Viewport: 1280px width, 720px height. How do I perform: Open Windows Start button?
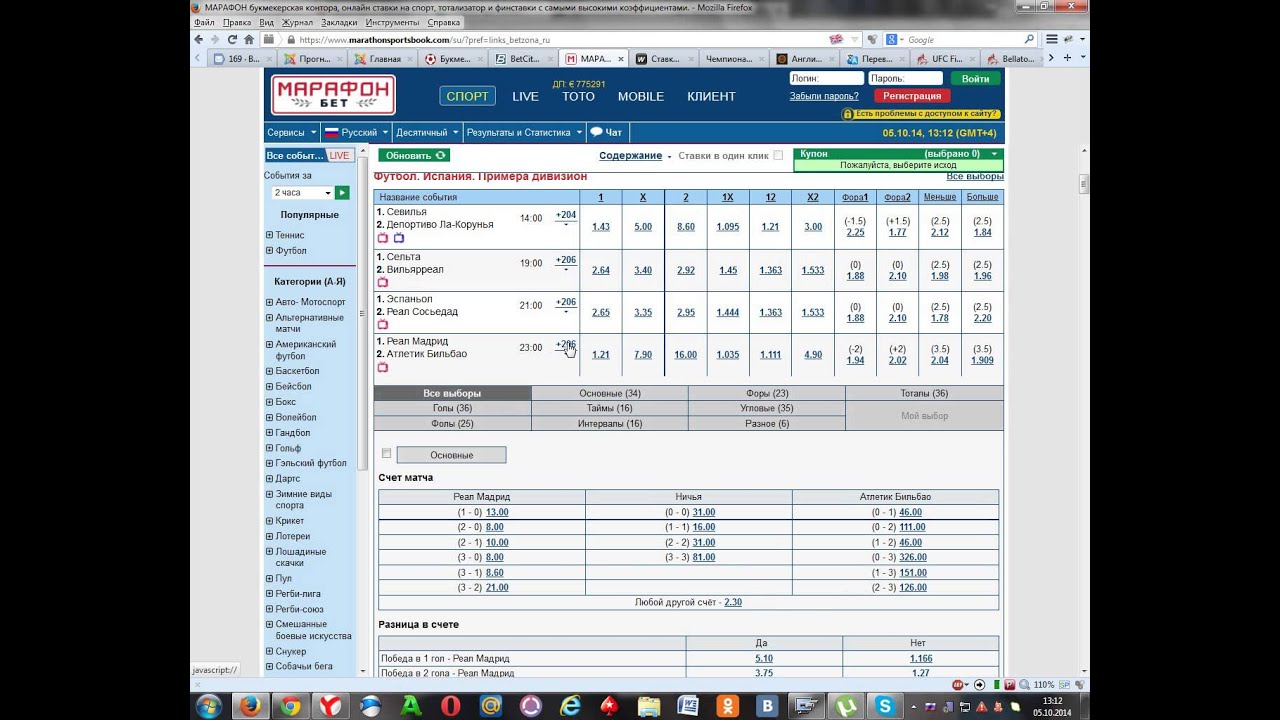coord(209,706)
